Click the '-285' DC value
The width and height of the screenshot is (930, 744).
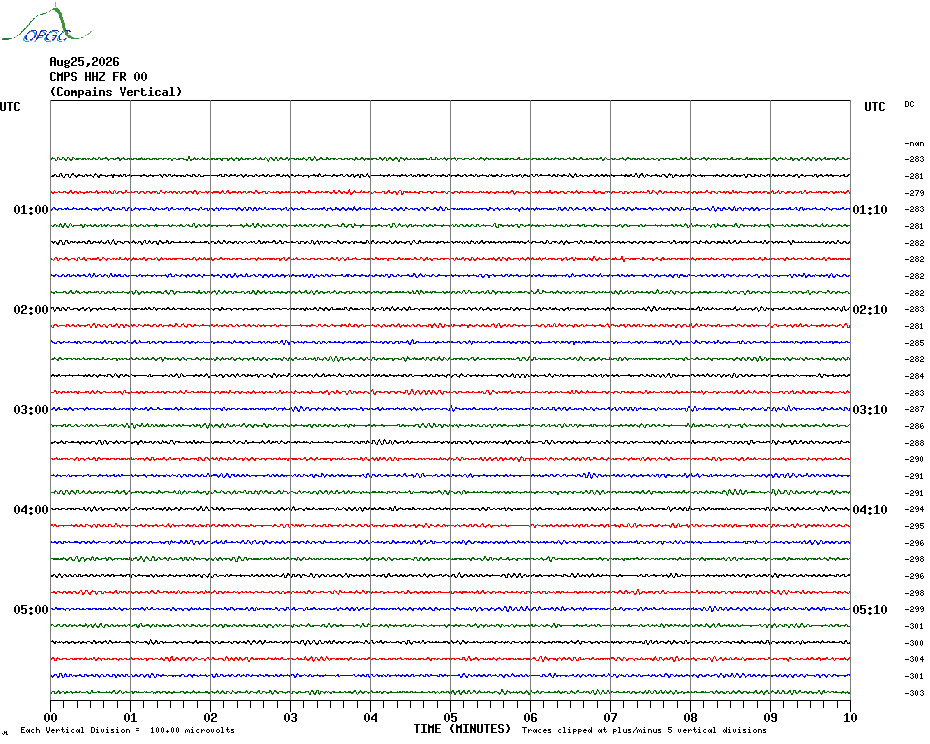915,343
